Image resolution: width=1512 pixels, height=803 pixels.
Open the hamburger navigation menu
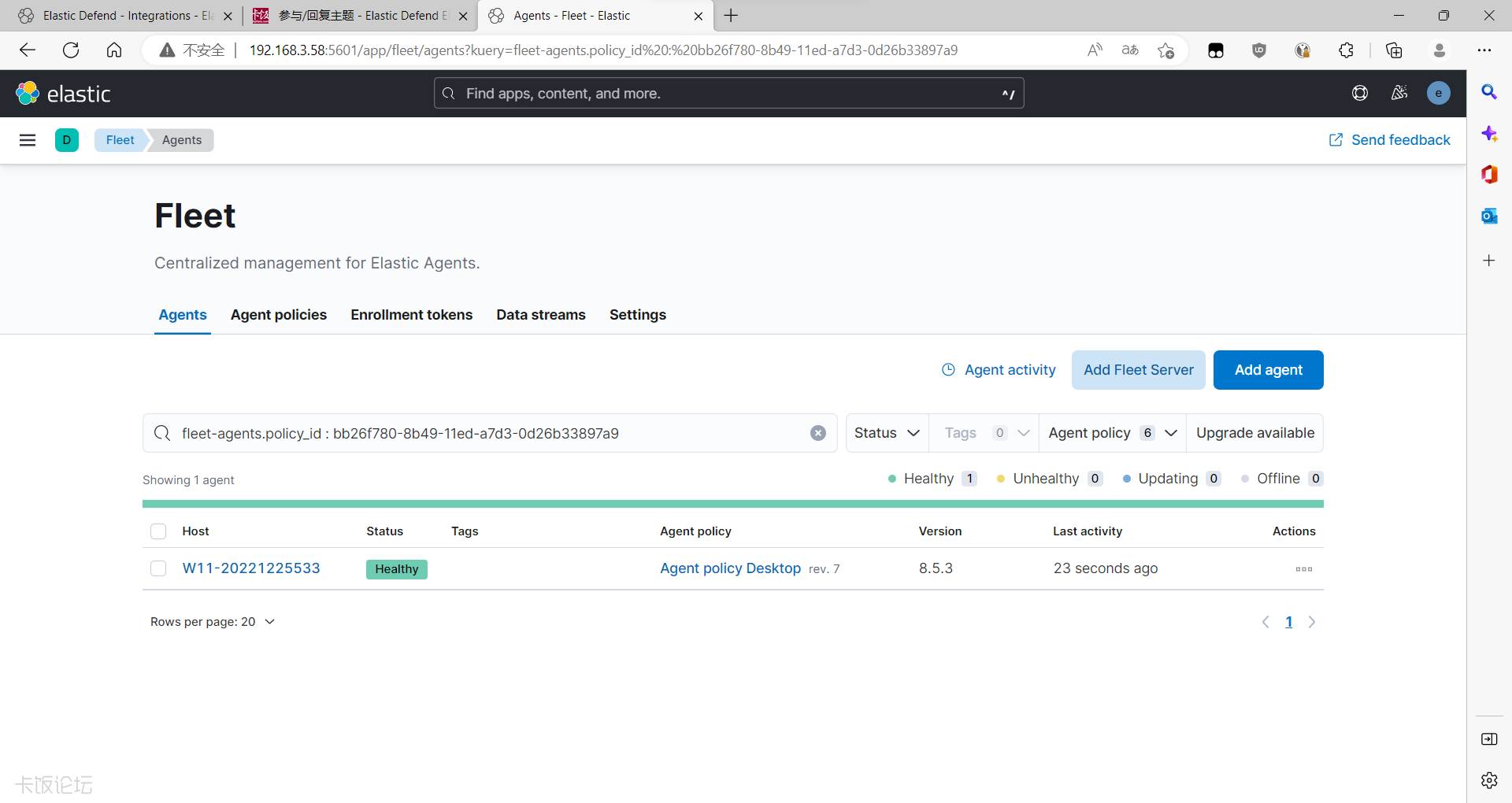(28, 140)
